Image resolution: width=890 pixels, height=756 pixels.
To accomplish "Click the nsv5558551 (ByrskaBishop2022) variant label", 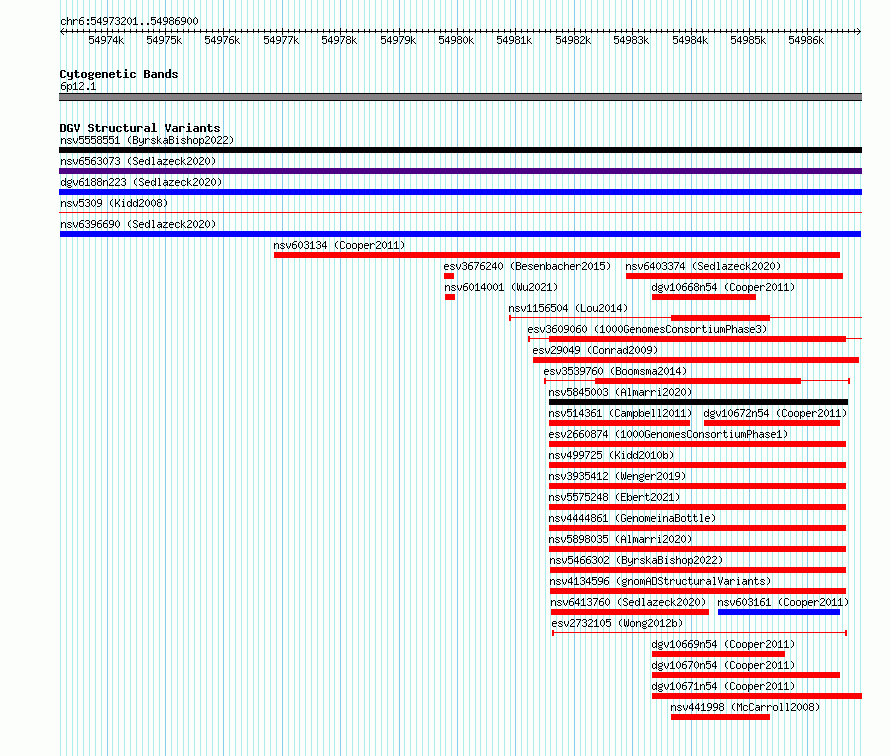I will 147,140.
